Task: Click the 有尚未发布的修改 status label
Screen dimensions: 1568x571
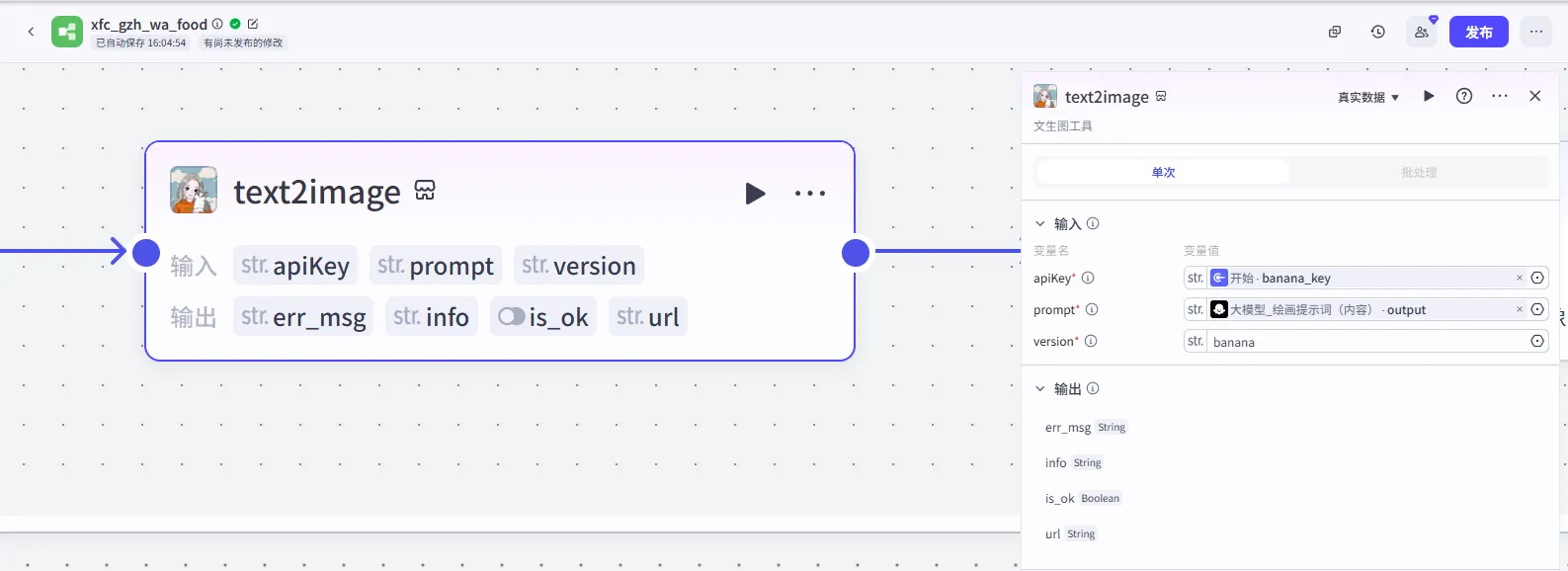Action: click(243, 42)
